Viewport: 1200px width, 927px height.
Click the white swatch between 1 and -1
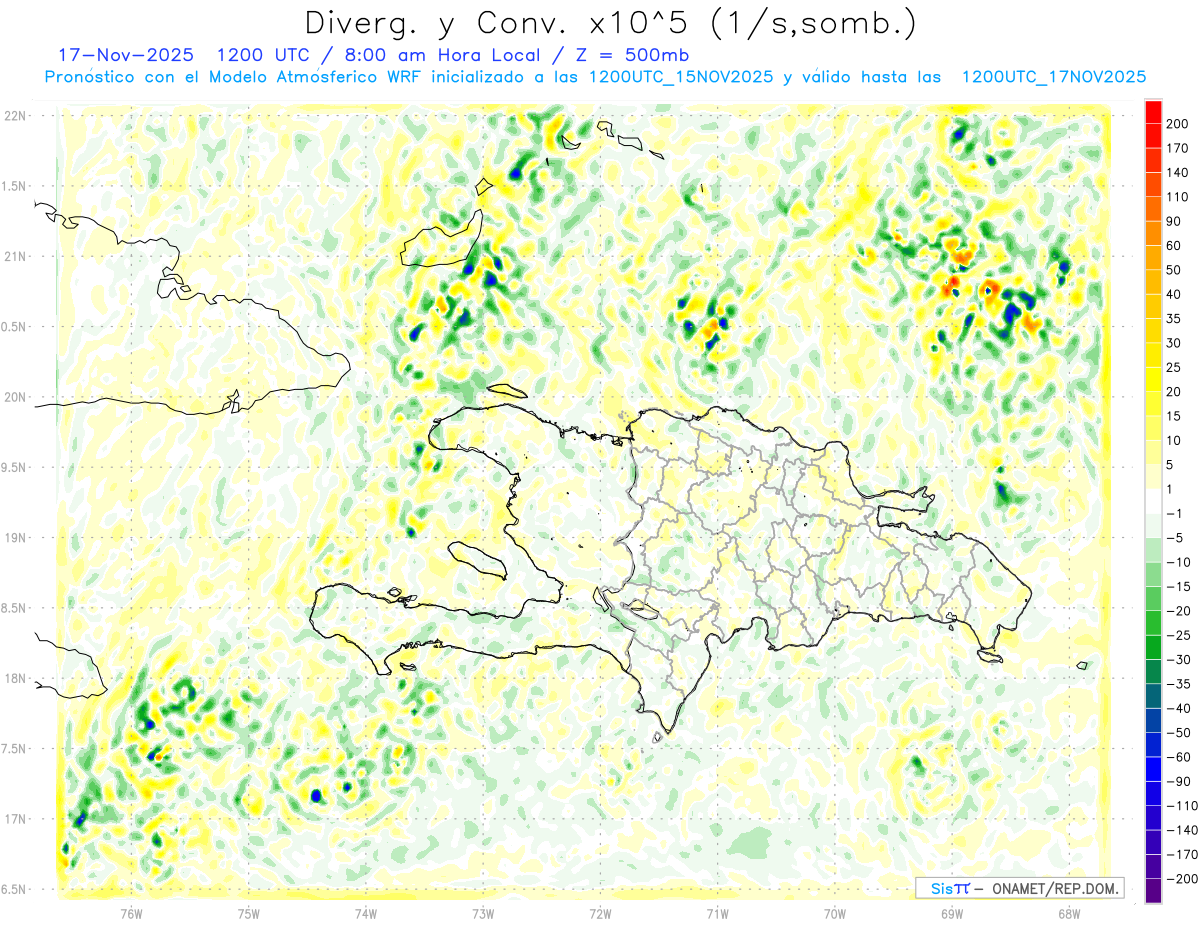1153,502
